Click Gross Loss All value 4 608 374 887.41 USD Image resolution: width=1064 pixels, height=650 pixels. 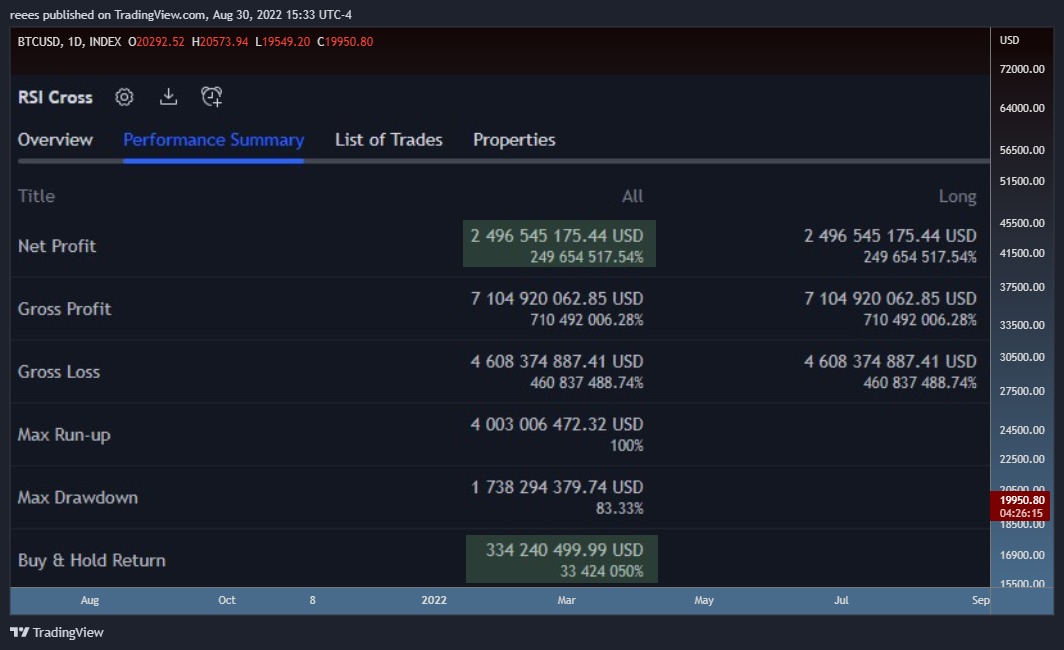pos(557,362)
